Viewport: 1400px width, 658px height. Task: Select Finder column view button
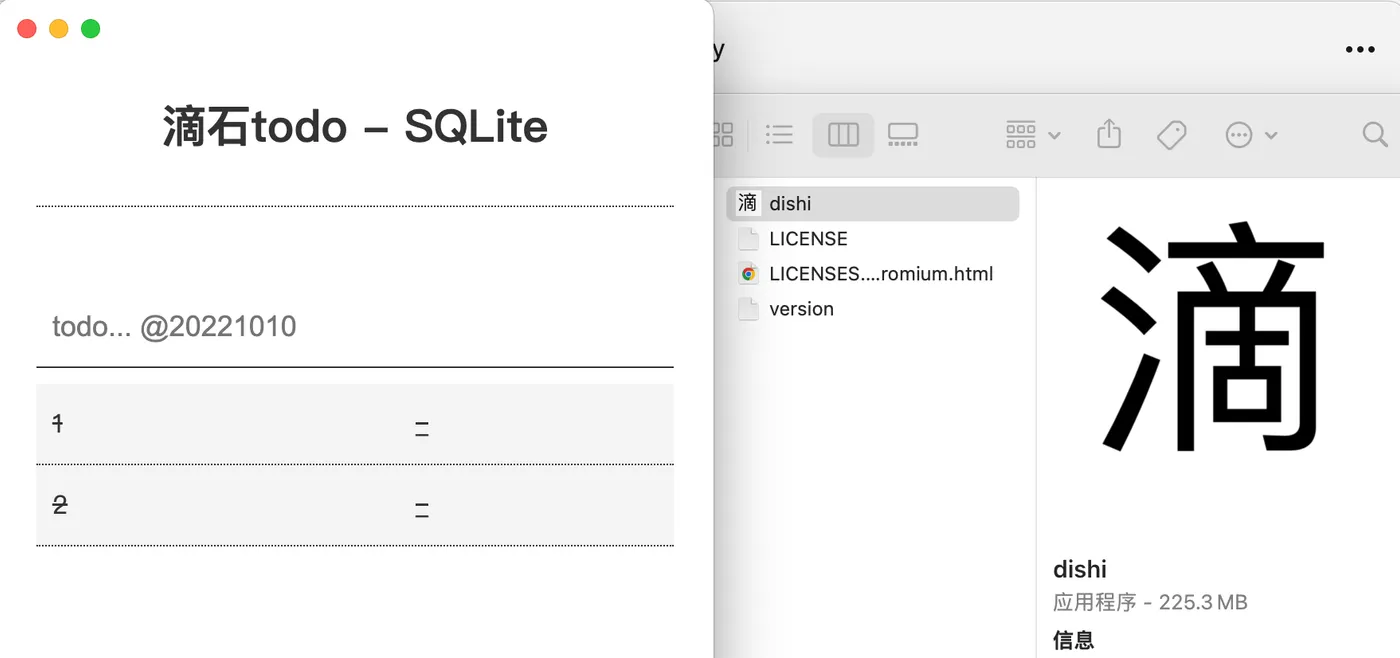tap(843, 135)
